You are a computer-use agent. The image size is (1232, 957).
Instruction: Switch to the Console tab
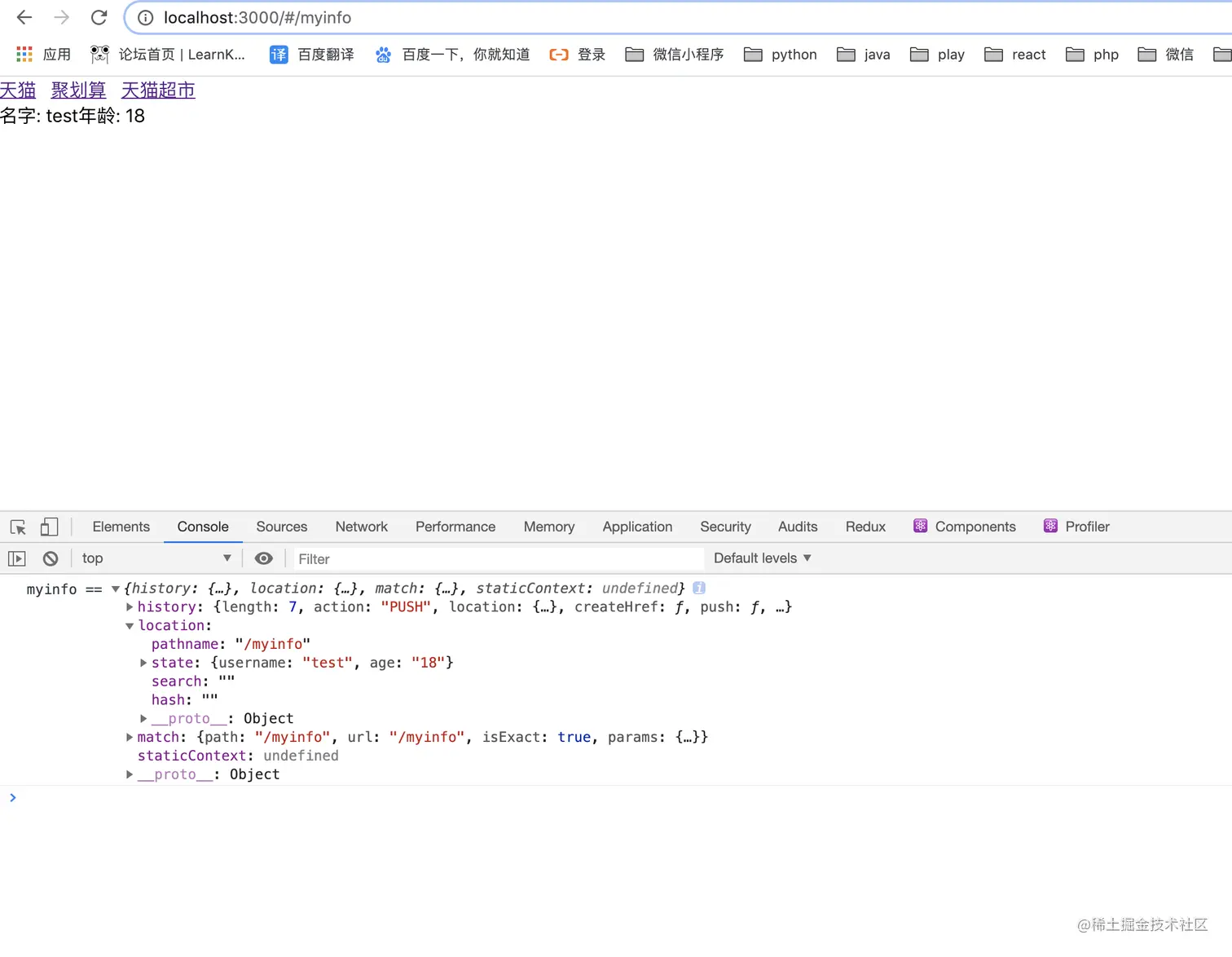click(203, 527)
